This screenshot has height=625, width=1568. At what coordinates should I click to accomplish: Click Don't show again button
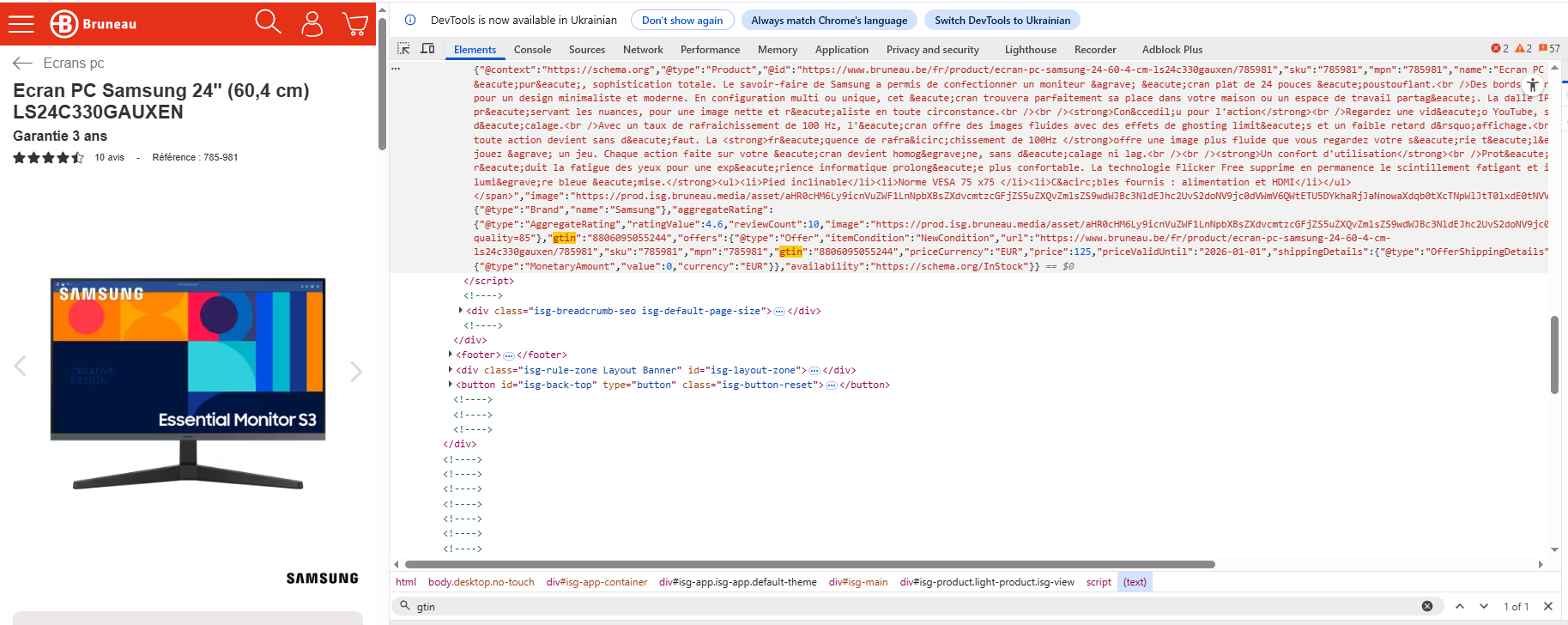coord(682,20)
